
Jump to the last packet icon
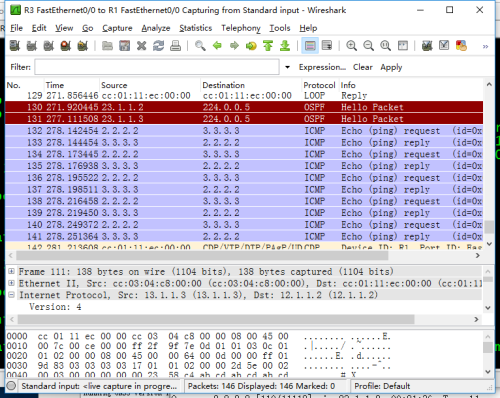click(x=285, y=46)
